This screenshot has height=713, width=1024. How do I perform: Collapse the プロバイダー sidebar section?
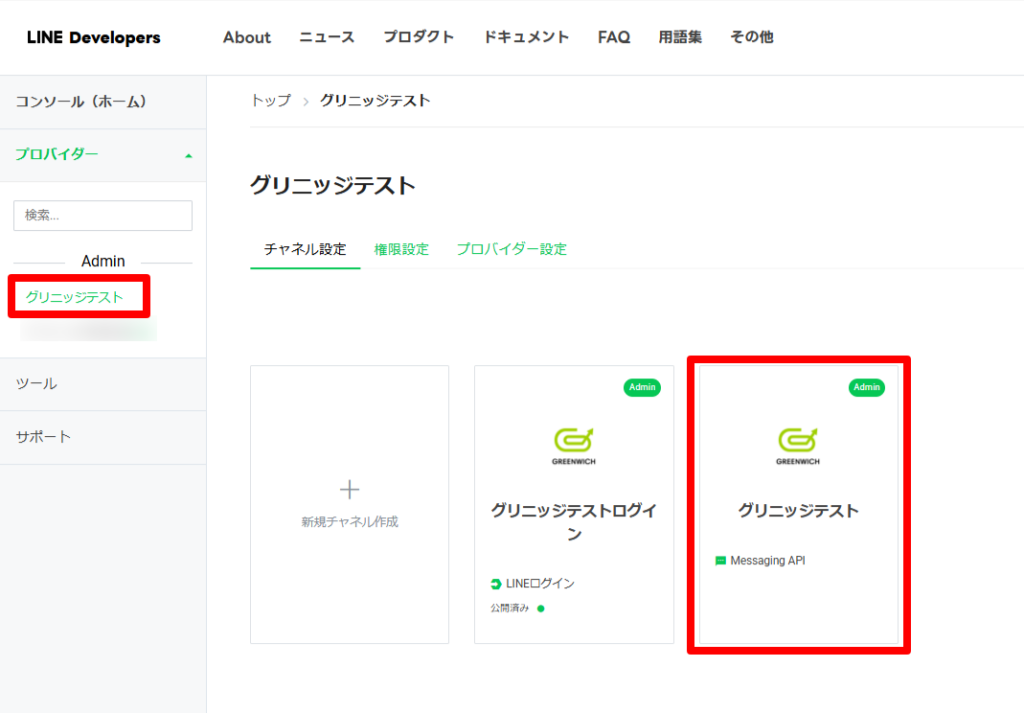pyautogui.click(x=103, y=155)
